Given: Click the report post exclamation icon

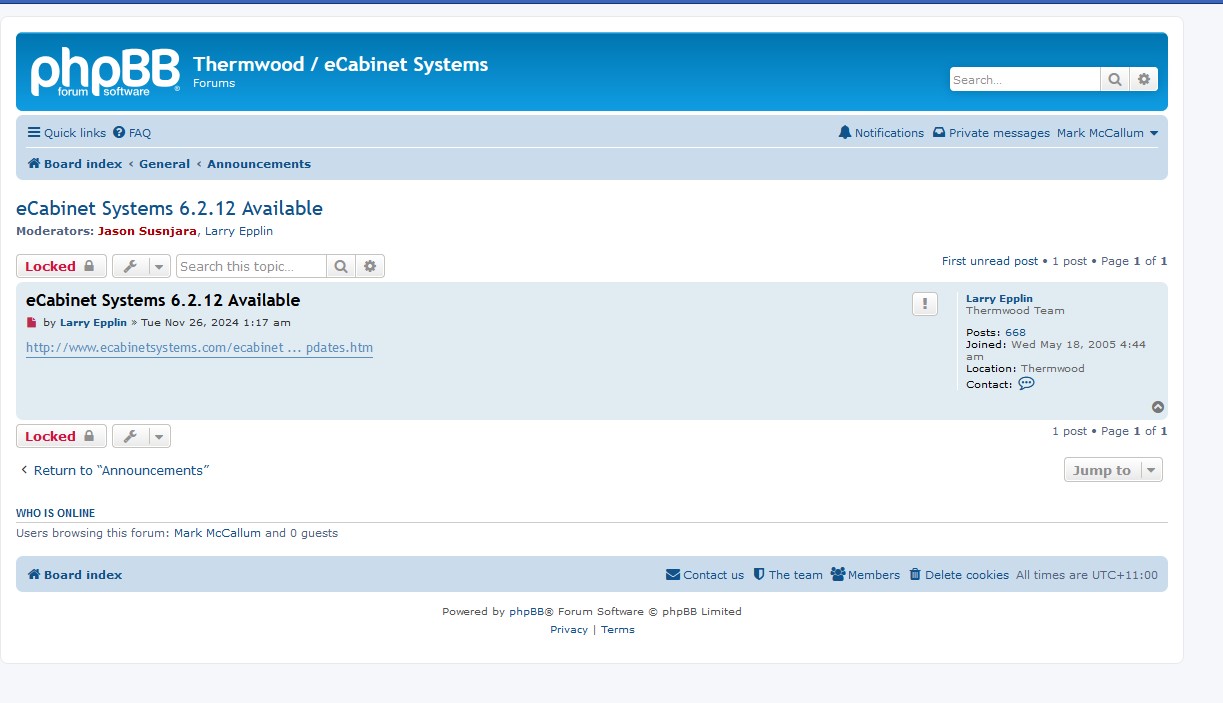Looking at the screenshot, I should (x=925, y=304).
